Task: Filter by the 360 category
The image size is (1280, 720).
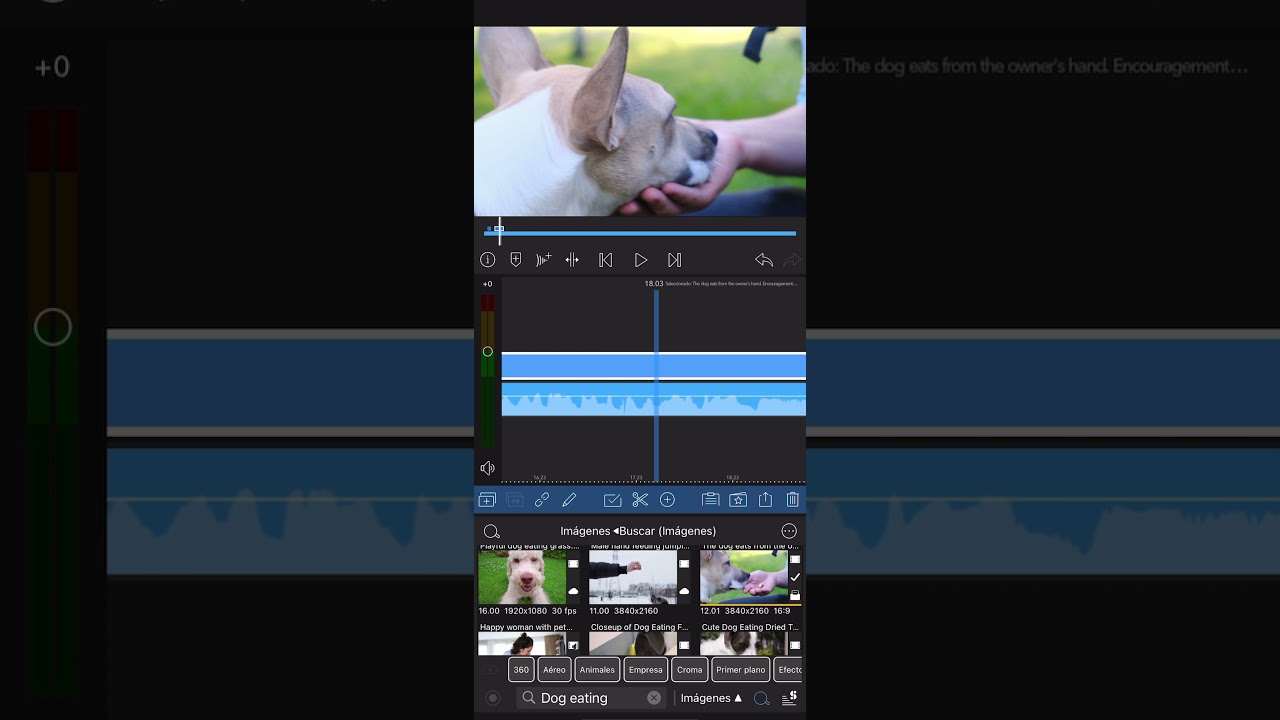Action: (x=521, y=670)
